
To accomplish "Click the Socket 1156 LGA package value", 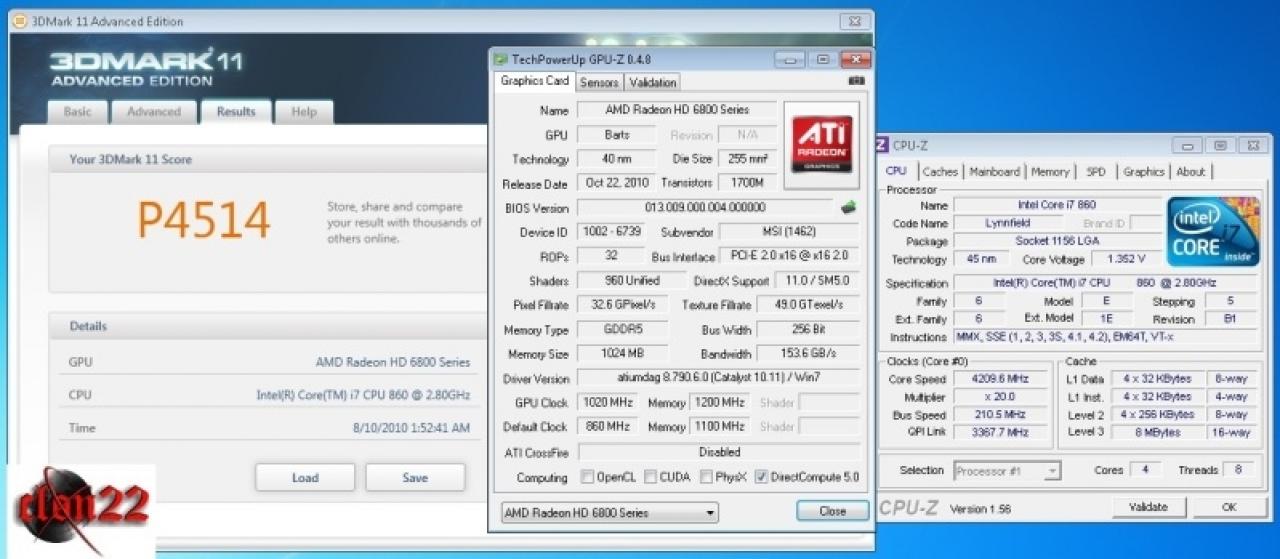I will pyautogui.click(x=1056, y=241).
